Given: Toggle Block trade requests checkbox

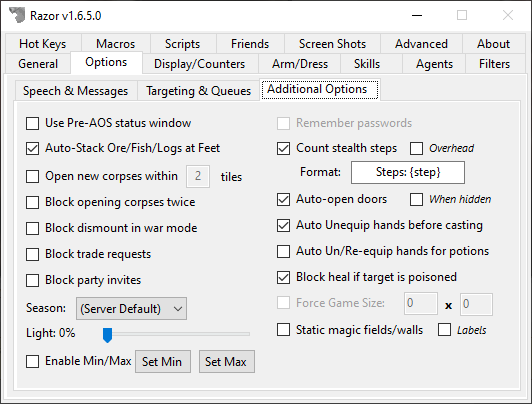Looking at the screenshot, I should click(33, 254).
